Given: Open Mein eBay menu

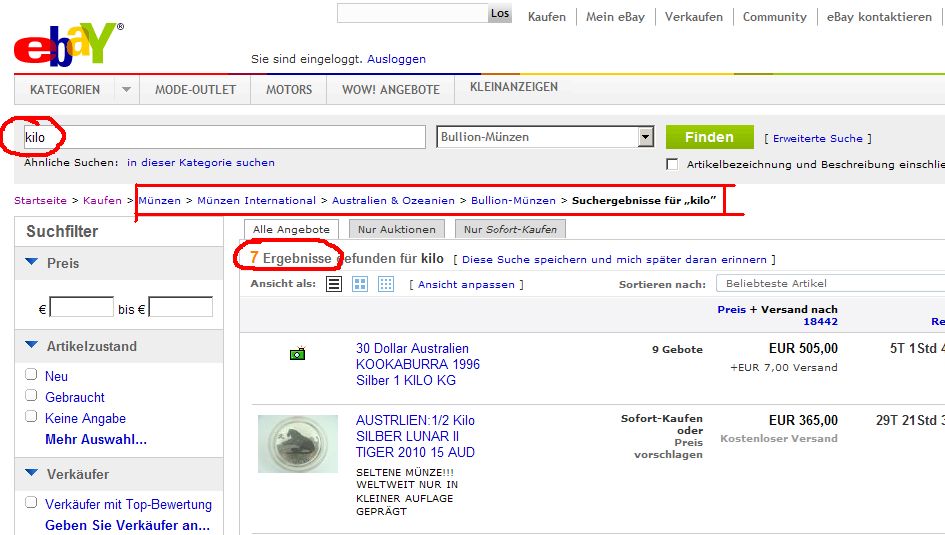Looking at the screenshot, I should tap(615, 17).
